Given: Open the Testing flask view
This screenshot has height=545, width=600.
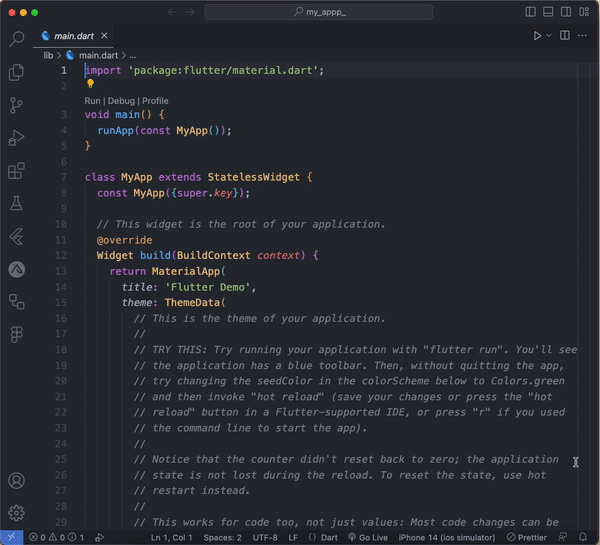Looking at the screenshot, I should tap(16, 203).
